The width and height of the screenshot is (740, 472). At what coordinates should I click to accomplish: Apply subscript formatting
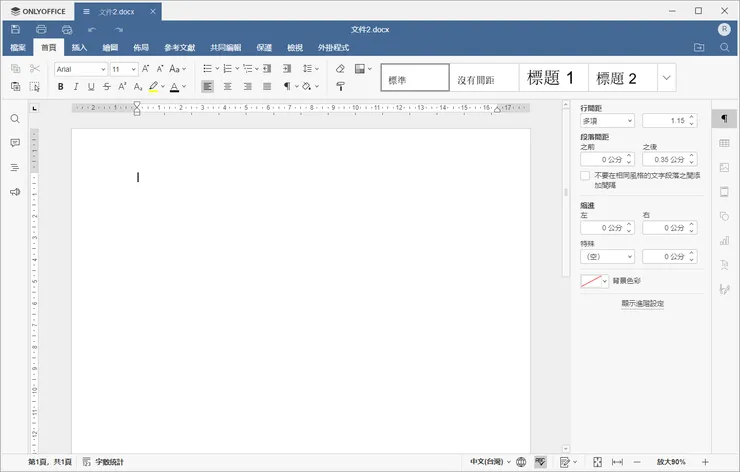[x=138, y=86]
